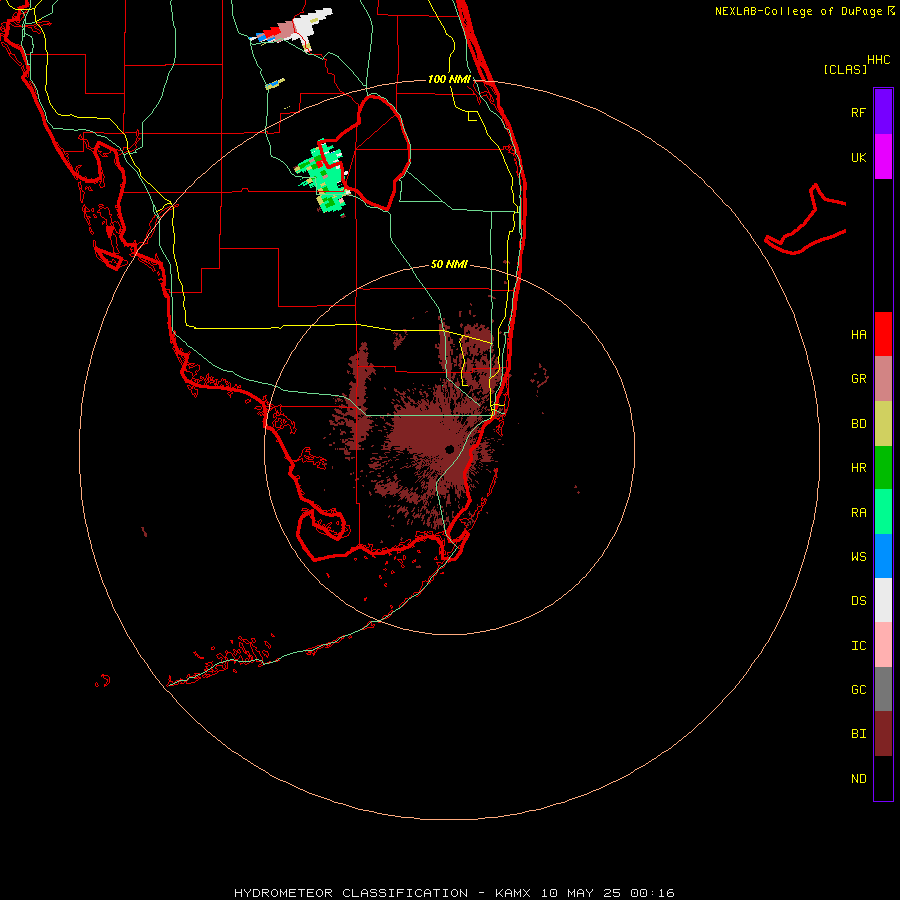Screen dimensions: 900x900
Task: Choose the DS white legend swatch
Action: (x=883, y=600)
